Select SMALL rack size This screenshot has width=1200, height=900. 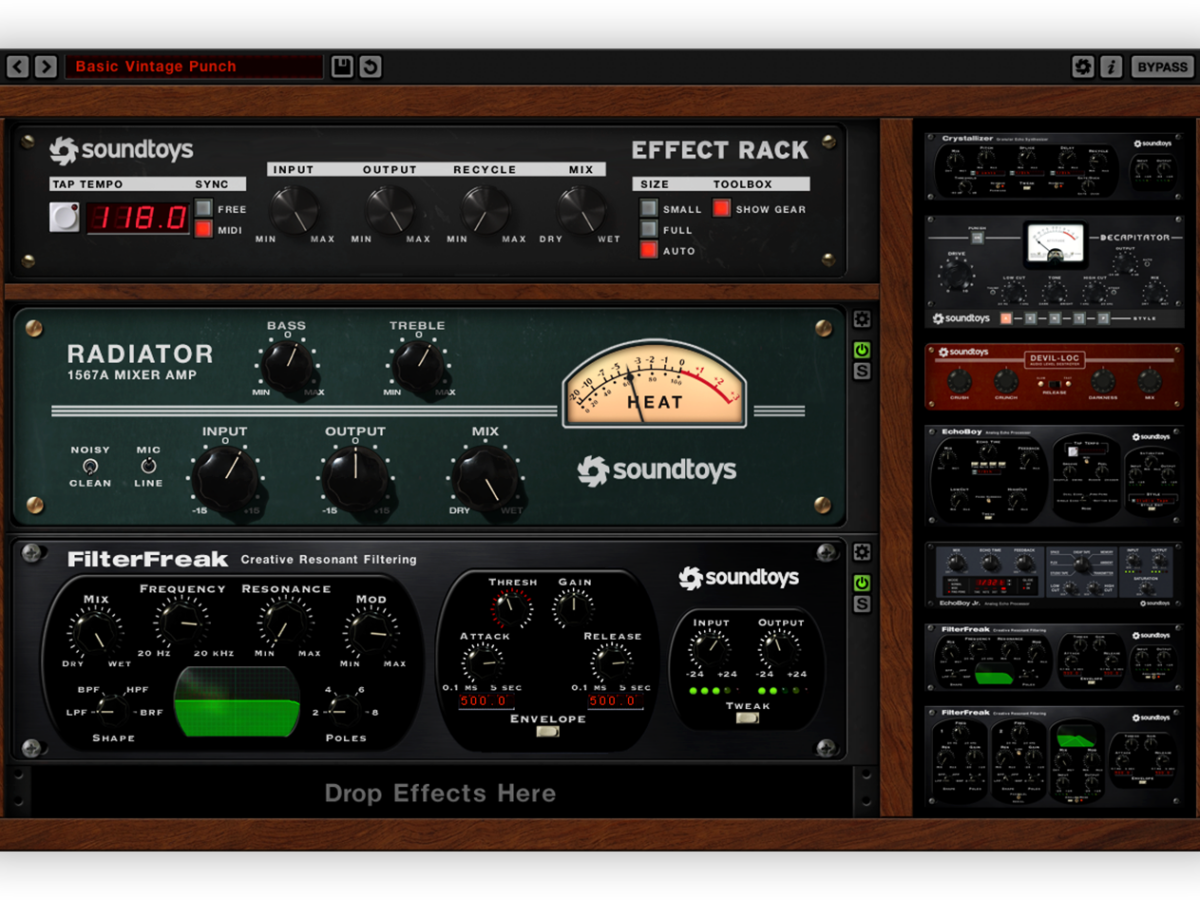click(649, 208)
